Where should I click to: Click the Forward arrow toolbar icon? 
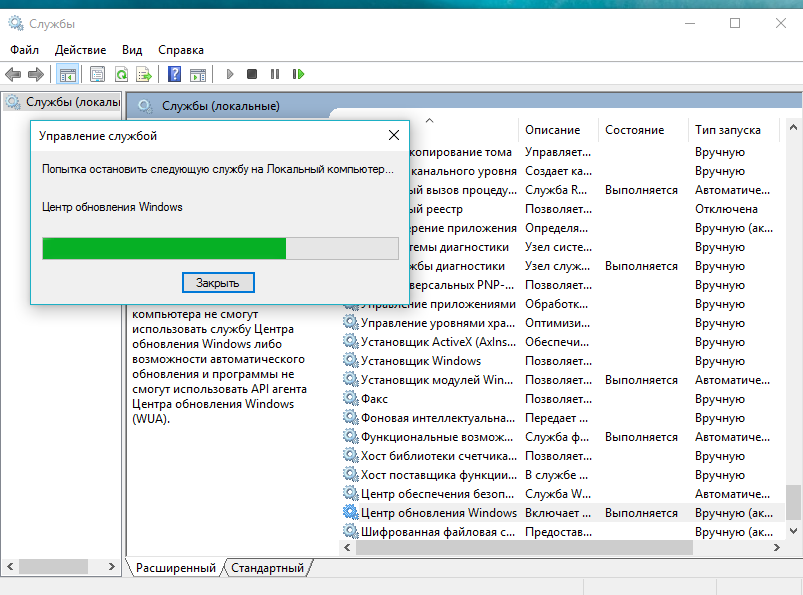click(x=36, y=75)
